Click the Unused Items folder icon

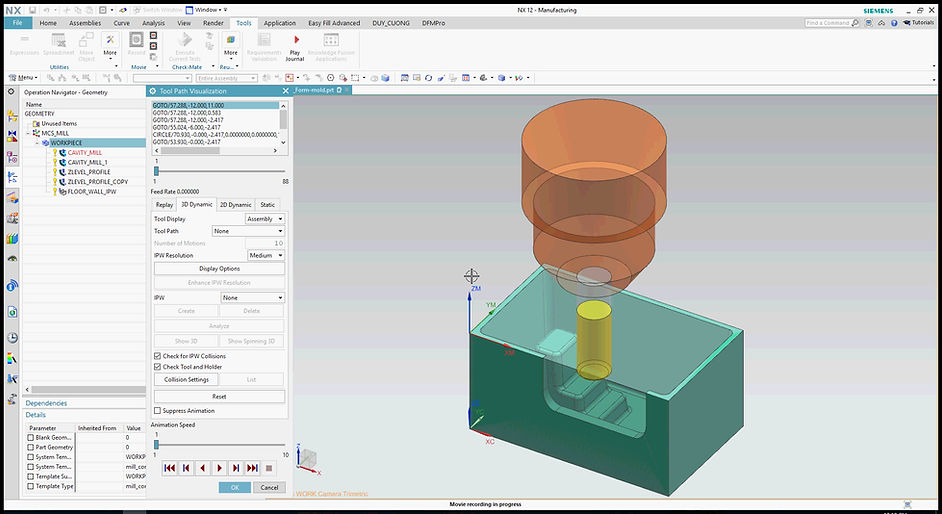click(37, 123)
